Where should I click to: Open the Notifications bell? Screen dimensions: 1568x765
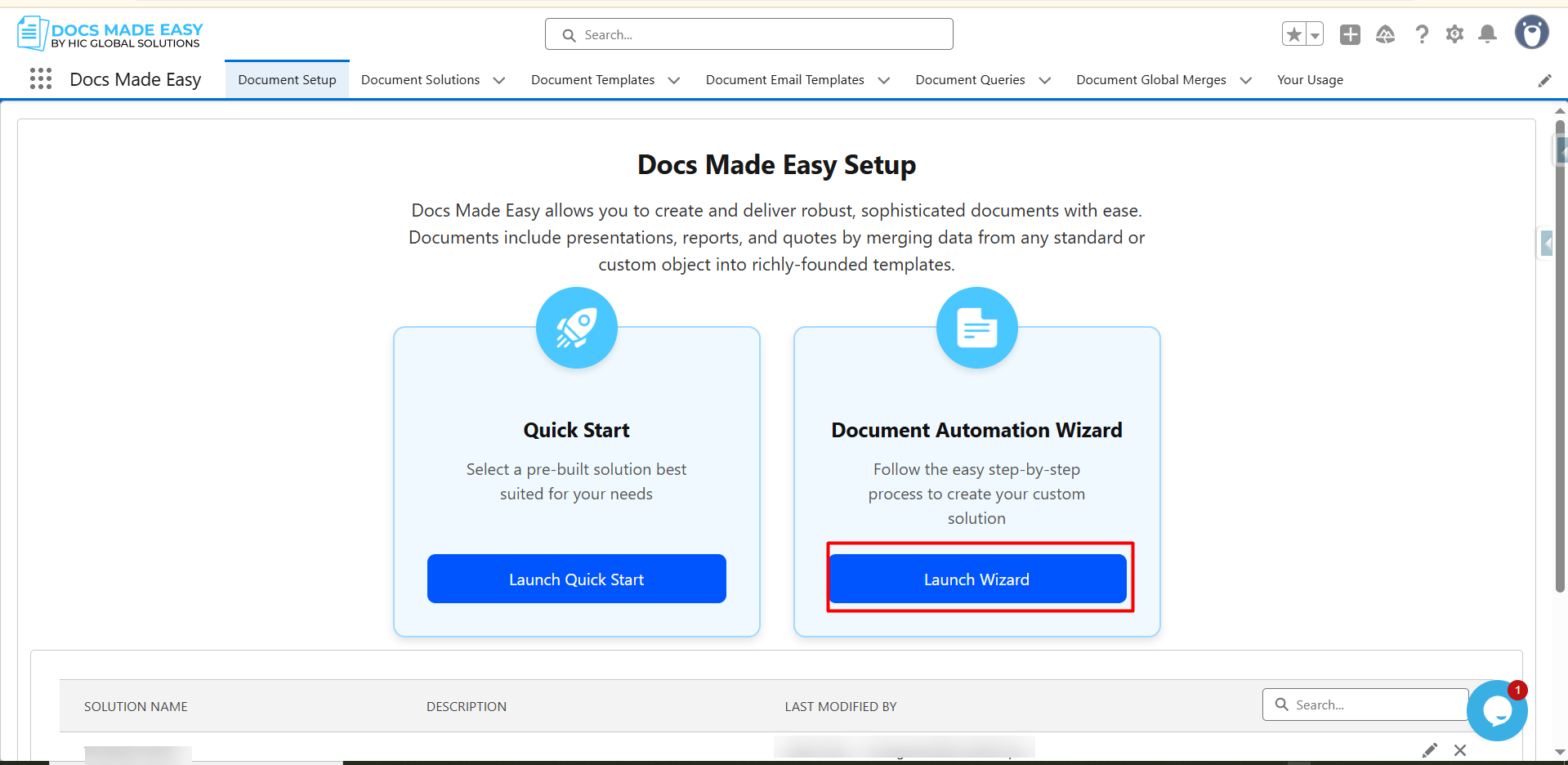pos(1488,34)
